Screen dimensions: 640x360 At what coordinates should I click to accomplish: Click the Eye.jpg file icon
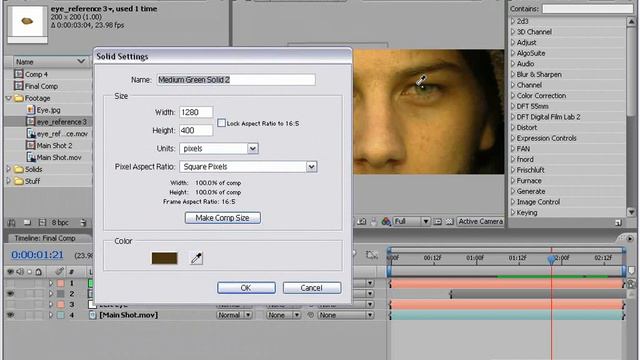(x=31, y=110)
